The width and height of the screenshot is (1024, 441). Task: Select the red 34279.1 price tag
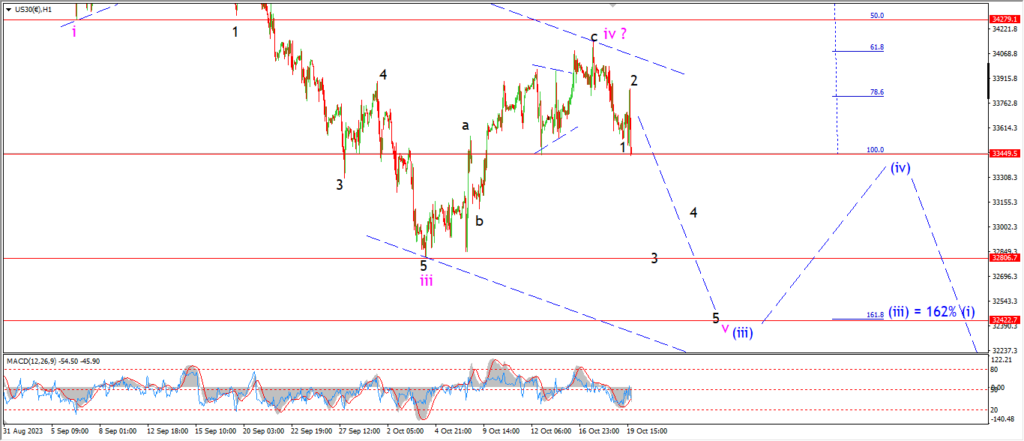pos(1004,19)
